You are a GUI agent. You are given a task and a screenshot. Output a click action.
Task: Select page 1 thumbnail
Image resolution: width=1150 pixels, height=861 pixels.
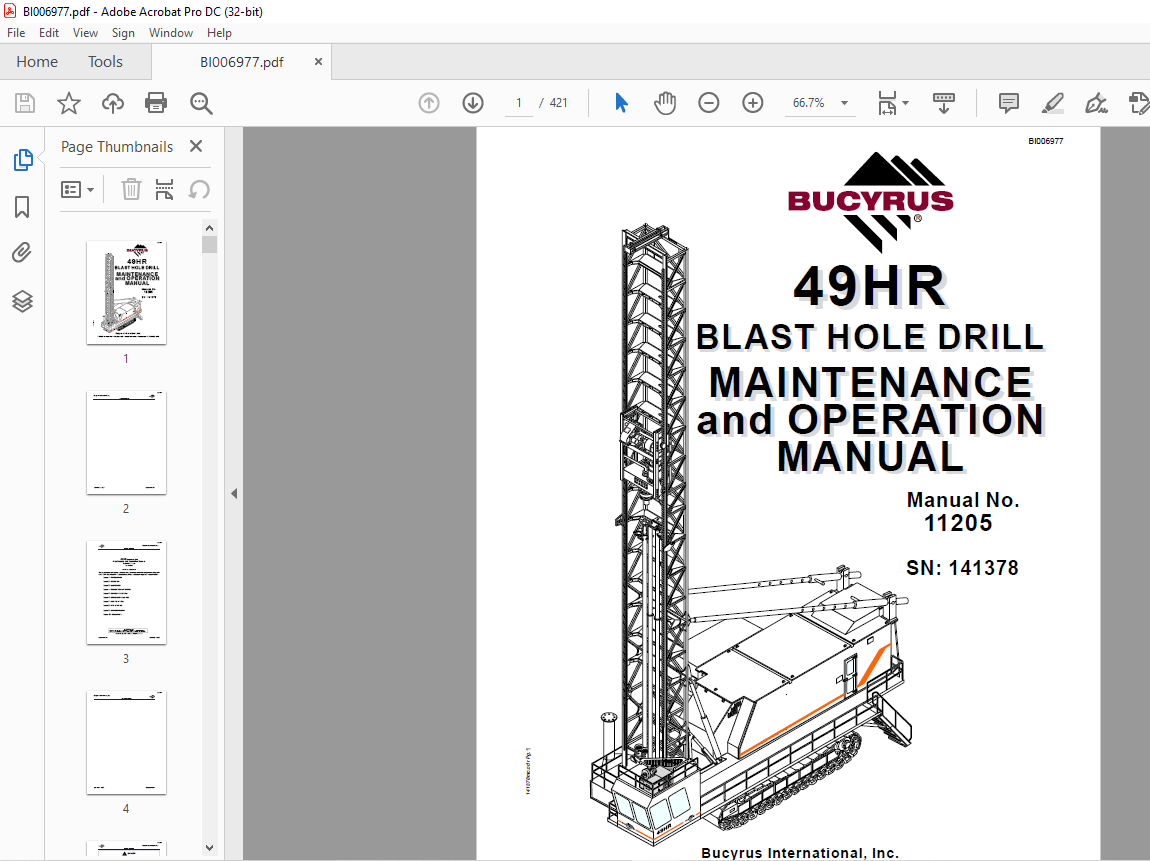tap(126, 293)
